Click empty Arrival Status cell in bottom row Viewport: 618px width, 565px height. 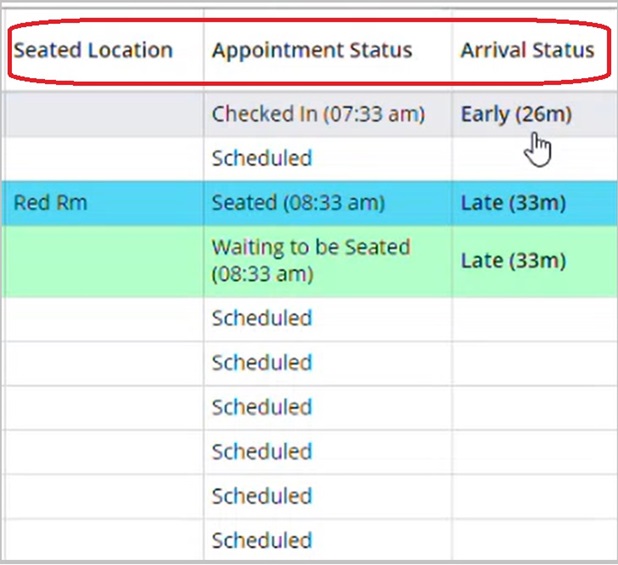coord(530,541)
